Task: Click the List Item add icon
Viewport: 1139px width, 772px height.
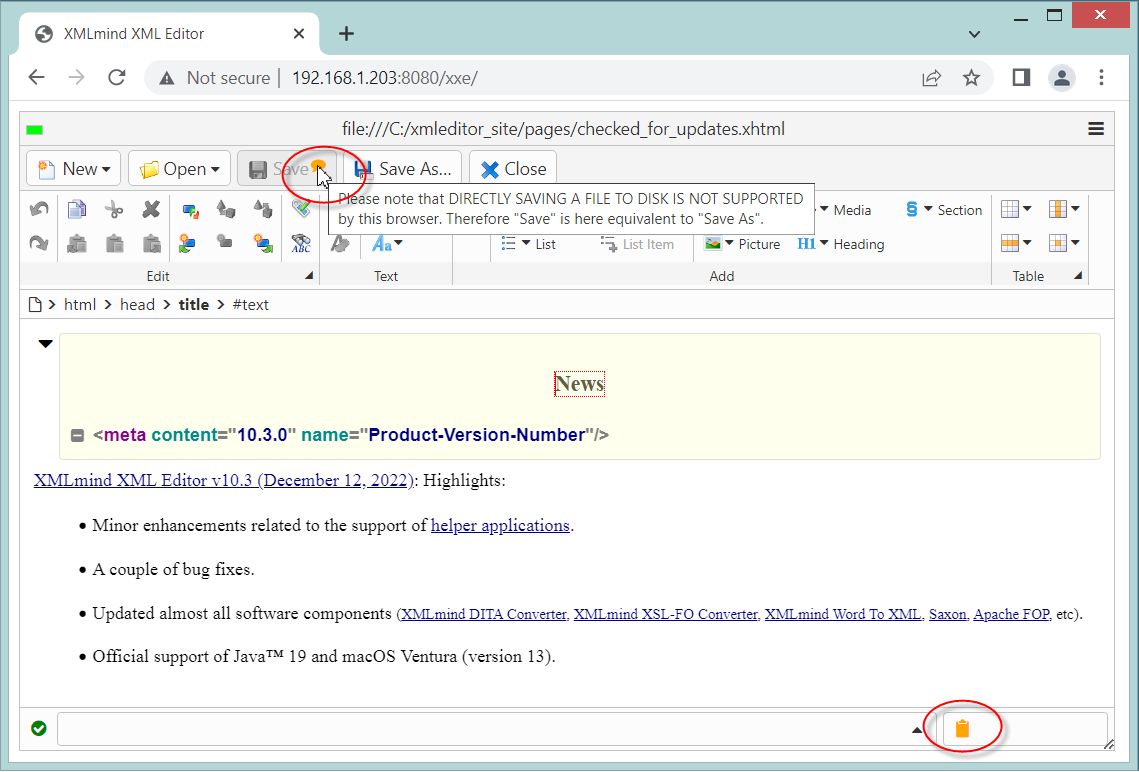Action: click(638, 244)
